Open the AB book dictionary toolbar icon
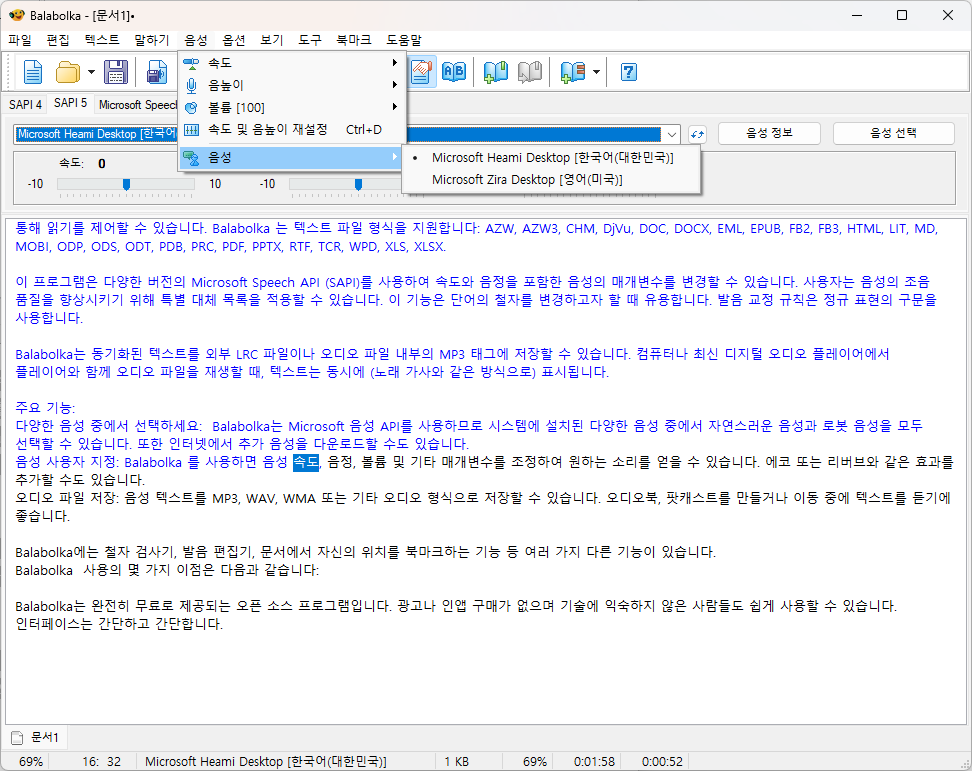This screenshot has height=771, width=972. click(454, 72)
